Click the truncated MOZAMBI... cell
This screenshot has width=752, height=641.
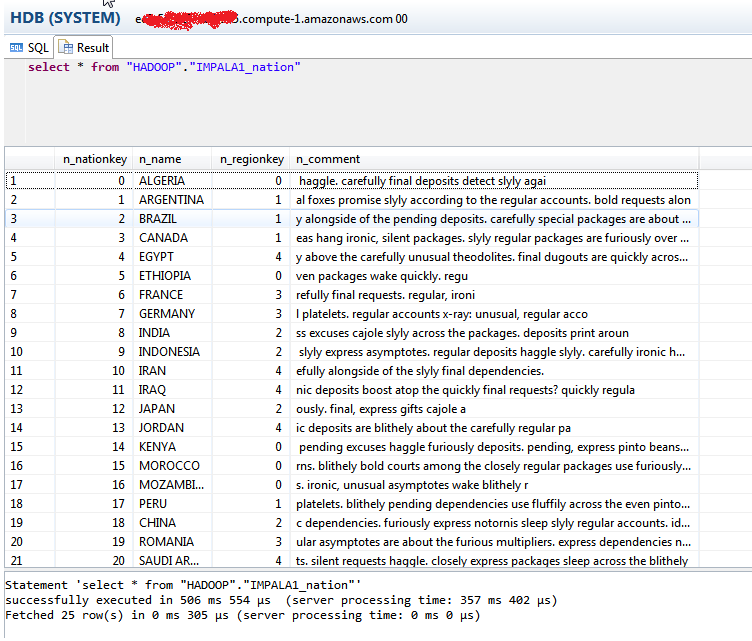click(x=171, y=485)
